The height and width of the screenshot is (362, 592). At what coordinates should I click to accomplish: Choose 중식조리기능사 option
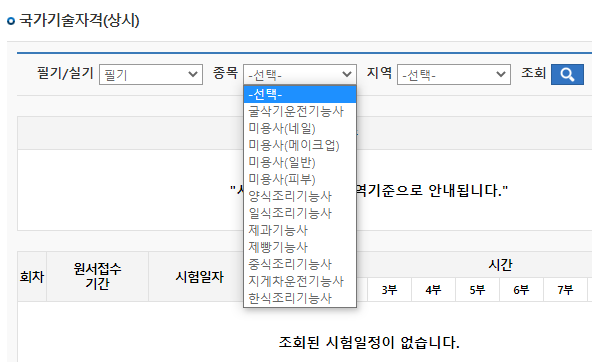[x=300, y=264]
